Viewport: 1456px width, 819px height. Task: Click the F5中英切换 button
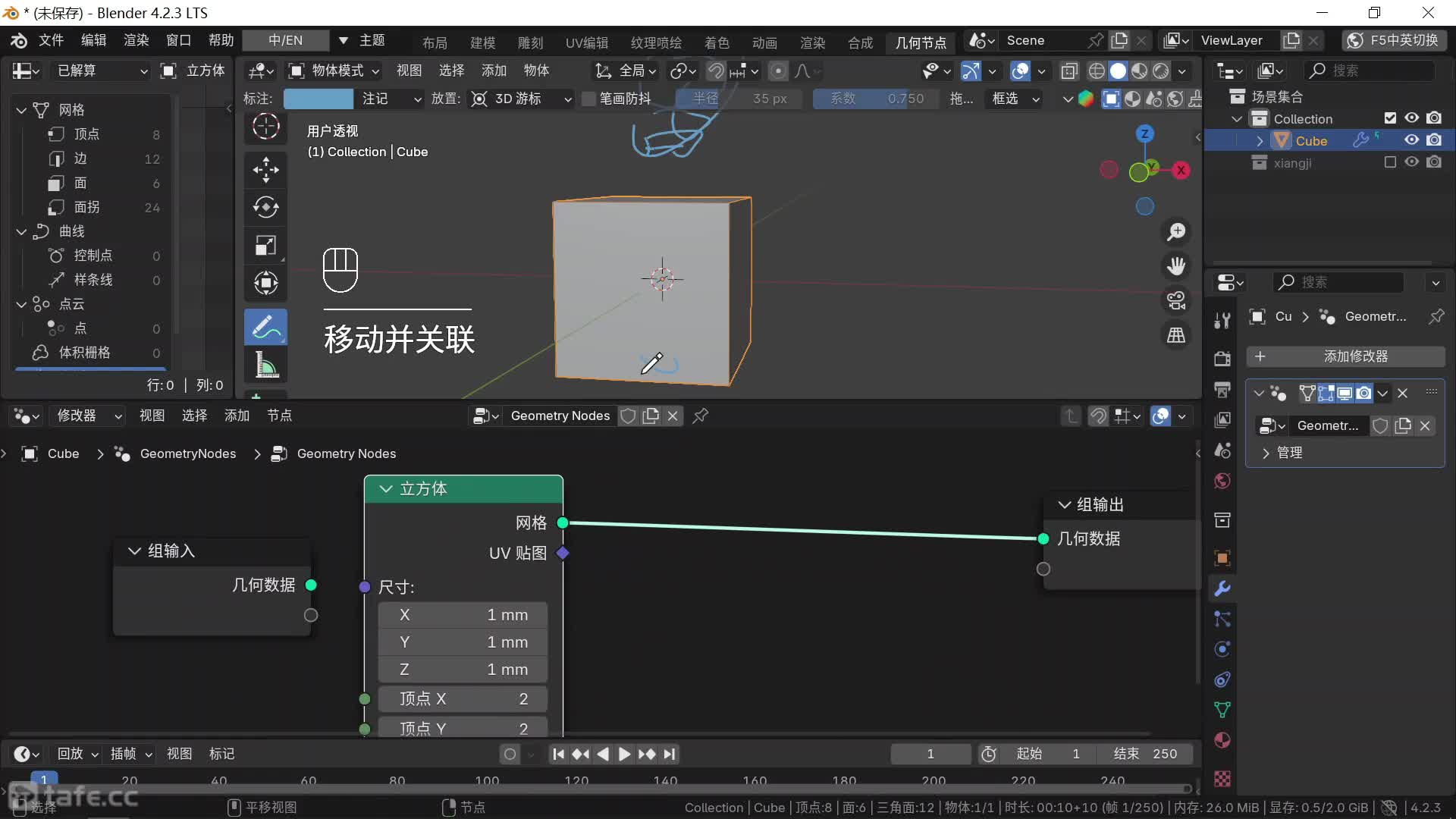pyautogui.click(x=1394, y=40)
